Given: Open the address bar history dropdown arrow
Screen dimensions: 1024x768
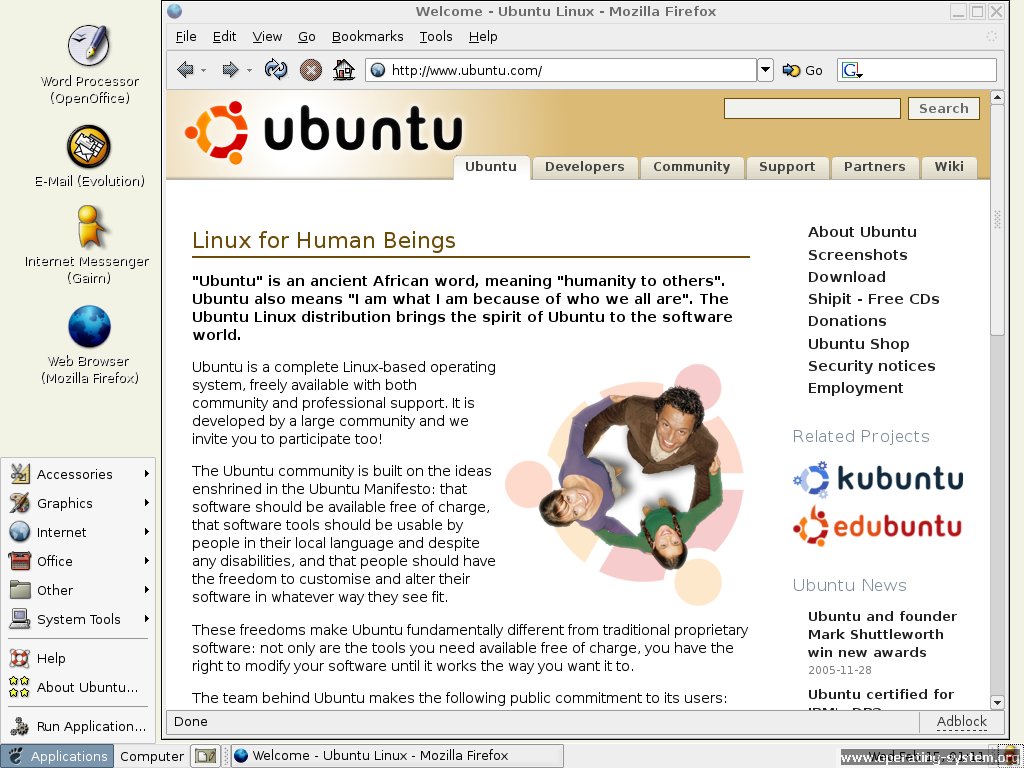Looking at the screenshot, I should (765, 70).
